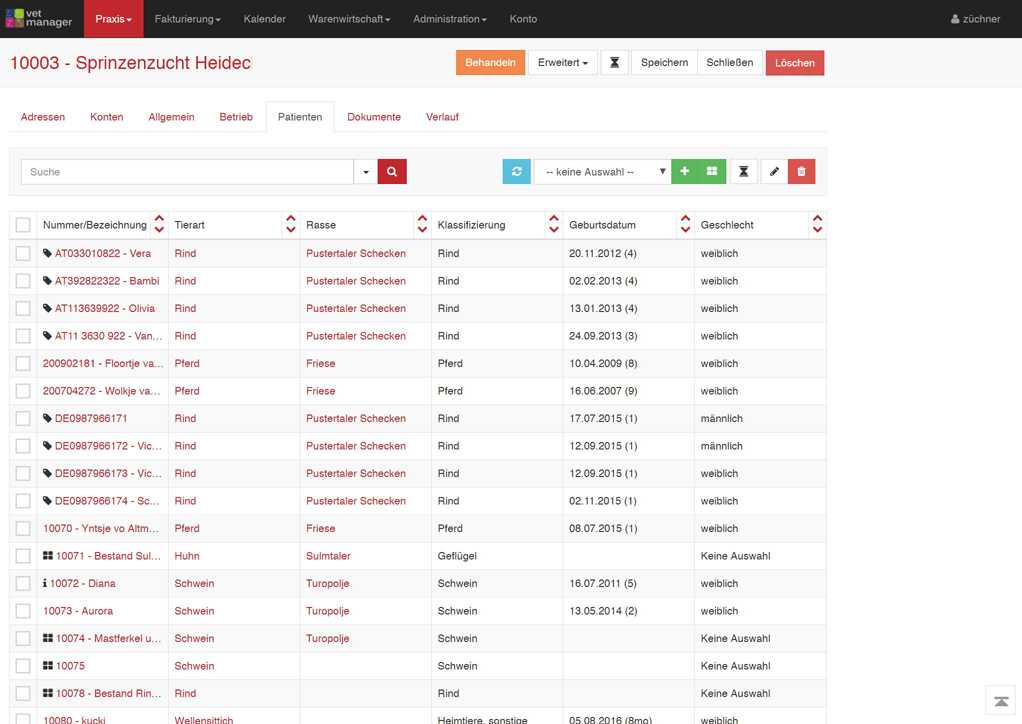The image size is (1022, 724).
Task: Open the '-- keine Auswahl --' dropdown
Action: click(602, 172)
